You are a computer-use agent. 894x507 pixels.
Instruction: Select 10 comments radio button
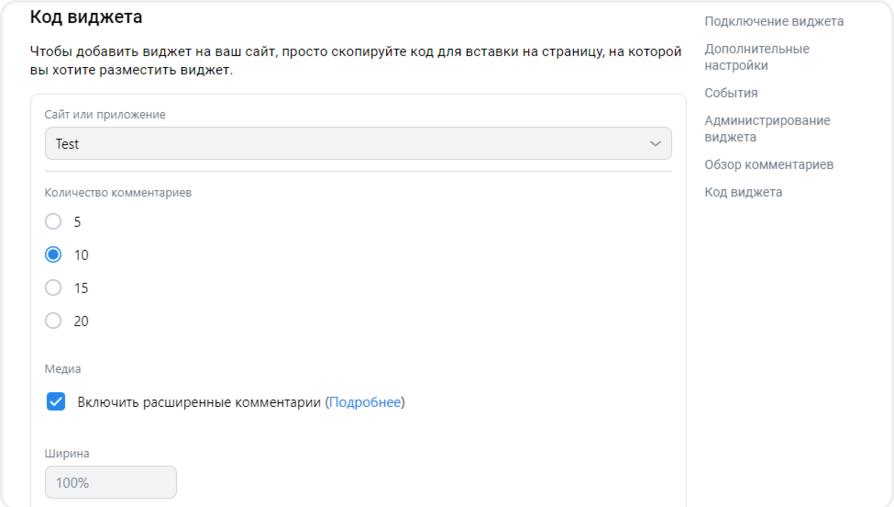click(54, 255)
